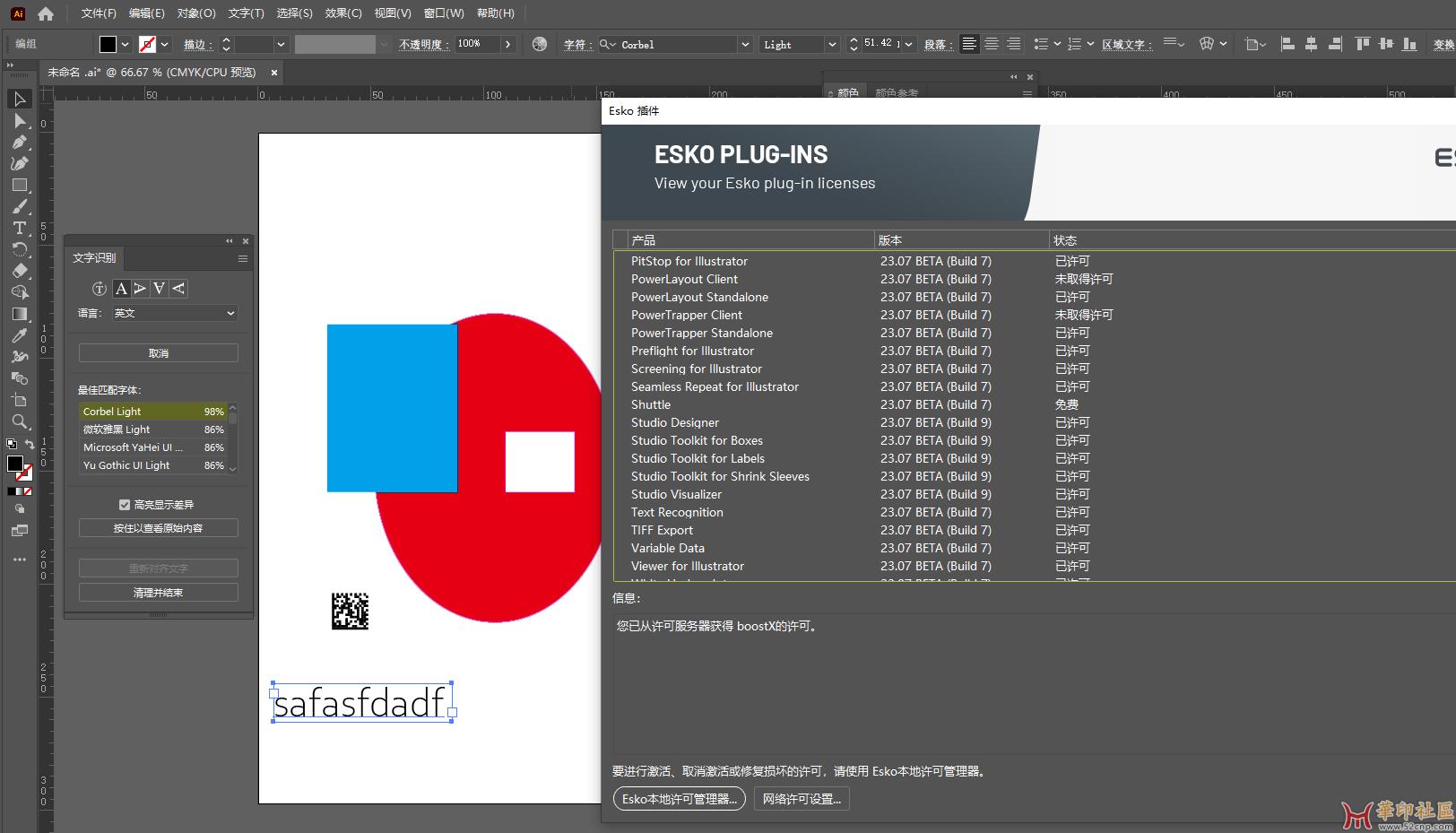The height and width of the screenshot is (833, 1456).
Task: Open the 语言 language dropdown
Action: click(174, 313)
